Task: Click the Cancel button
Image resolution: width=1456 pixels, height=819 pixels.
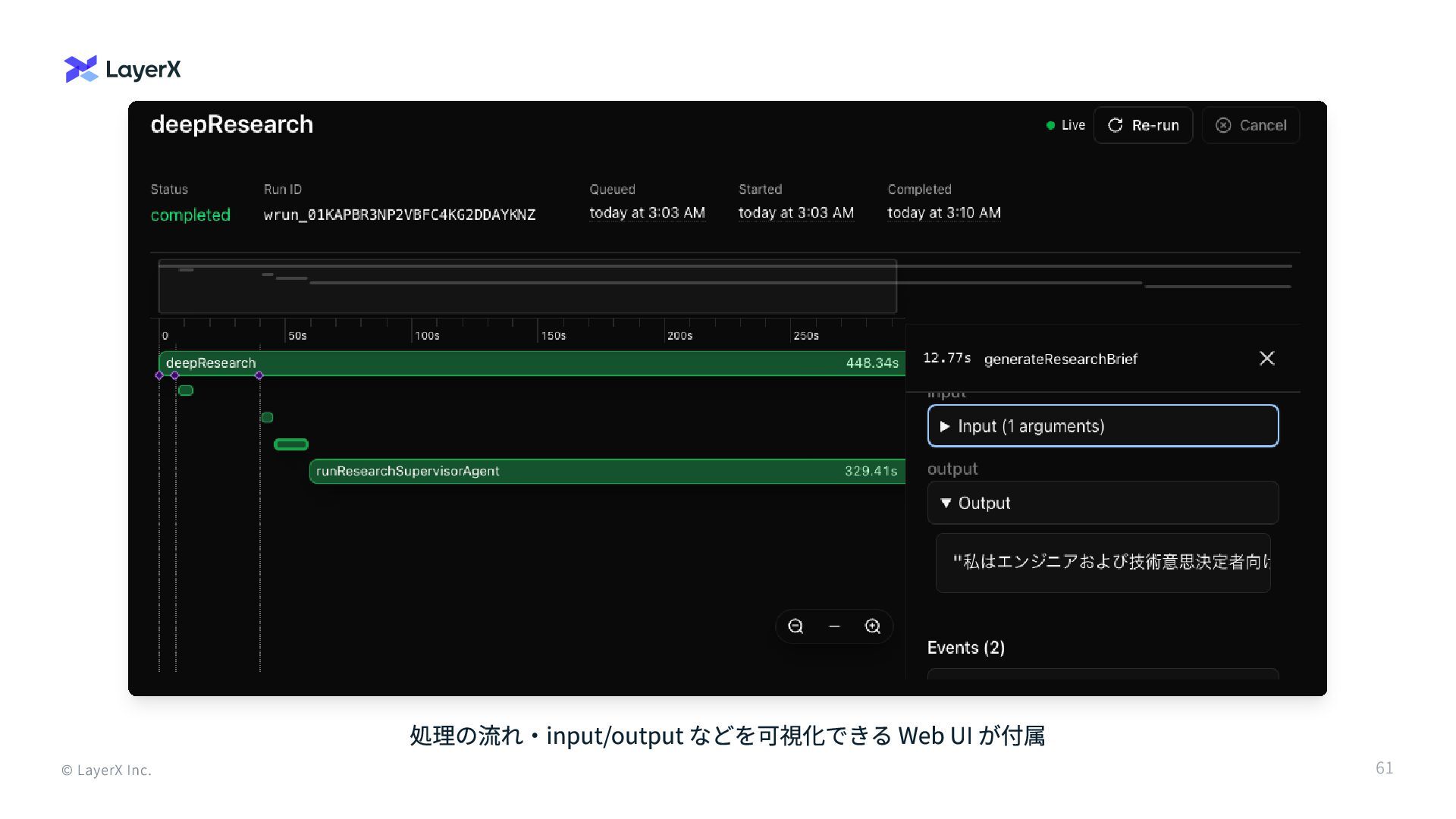Action: click(1250, 125)
